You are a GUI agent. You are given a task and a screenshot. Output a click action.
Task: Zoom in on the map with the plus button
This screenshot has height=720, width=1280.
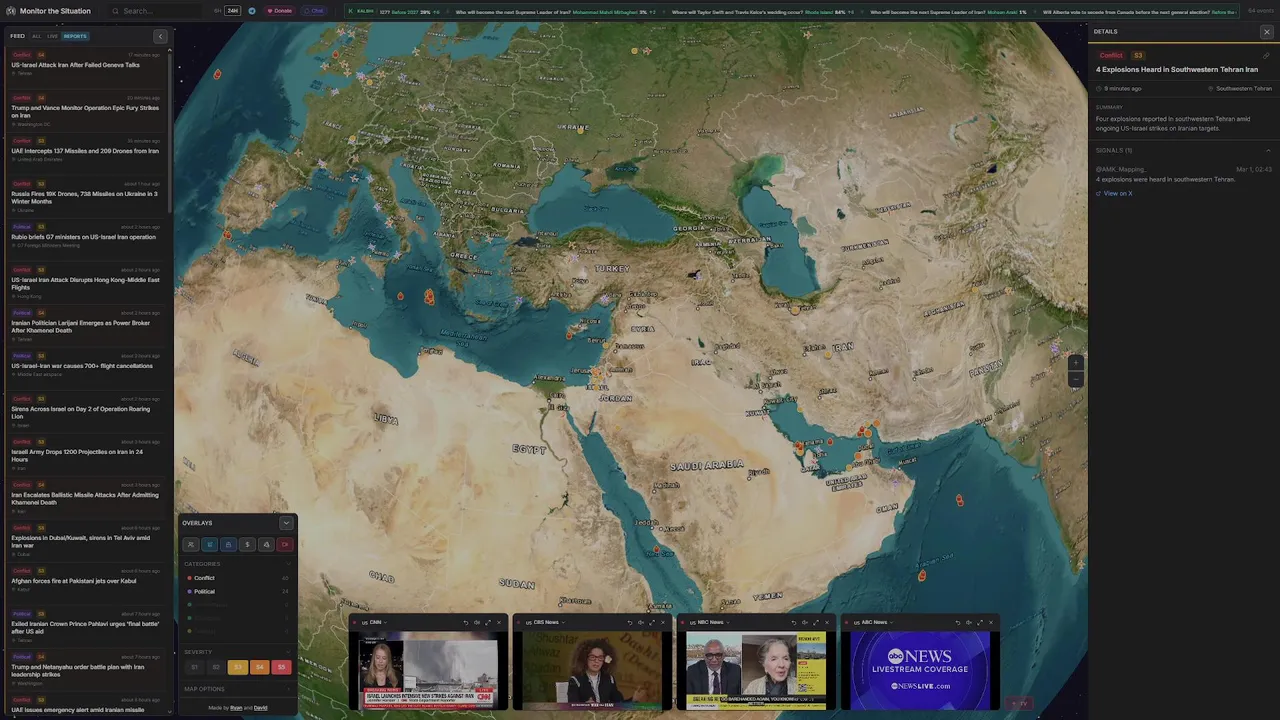point(1075,363)
